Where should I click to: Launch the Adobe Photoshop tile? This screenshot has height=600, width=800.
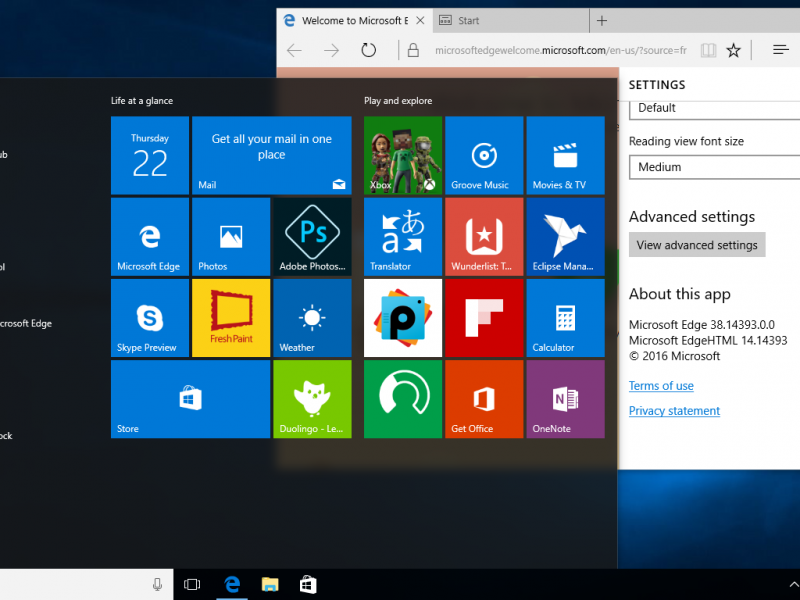[312, 237]
